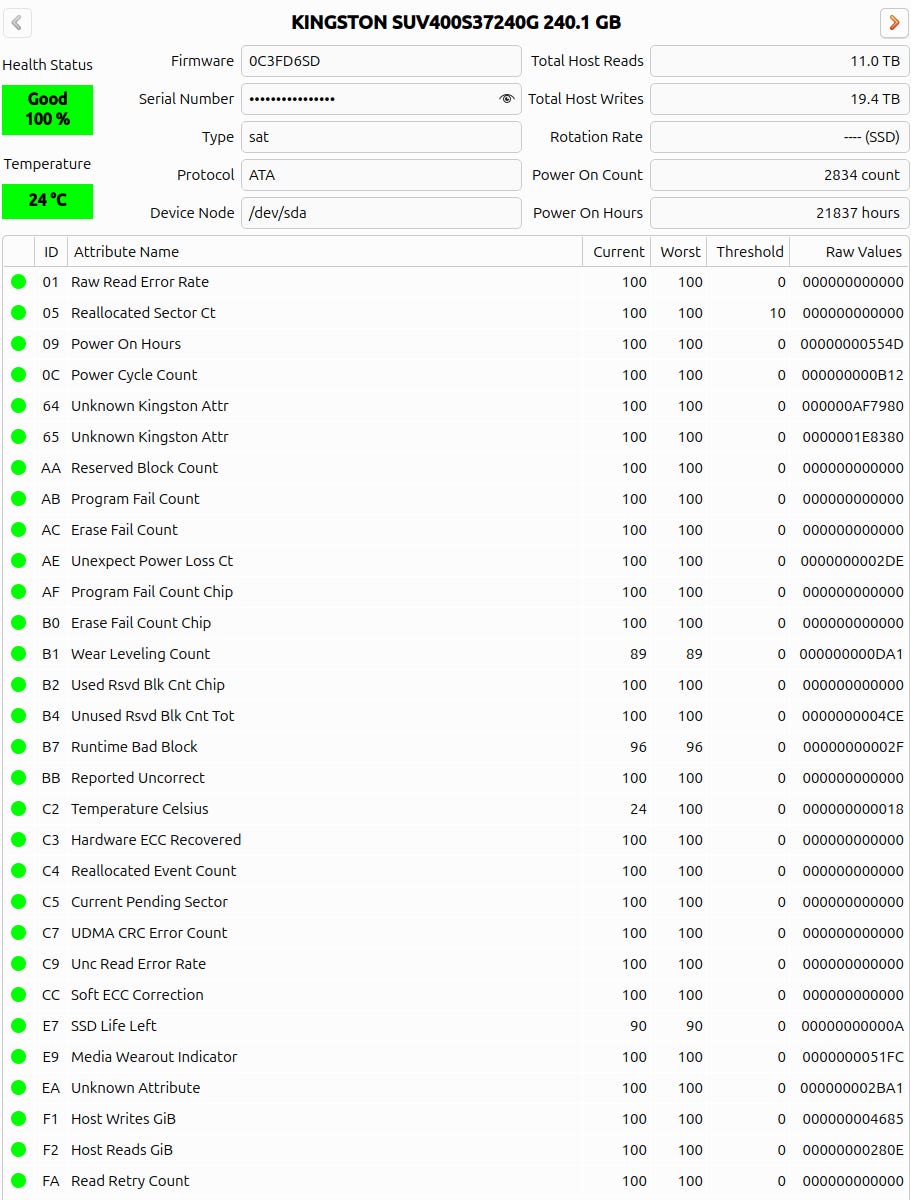Click raw value 000000004685 of Host Writes GiB
This screenshot has width=911, height=1200.
coord(853,1119)
